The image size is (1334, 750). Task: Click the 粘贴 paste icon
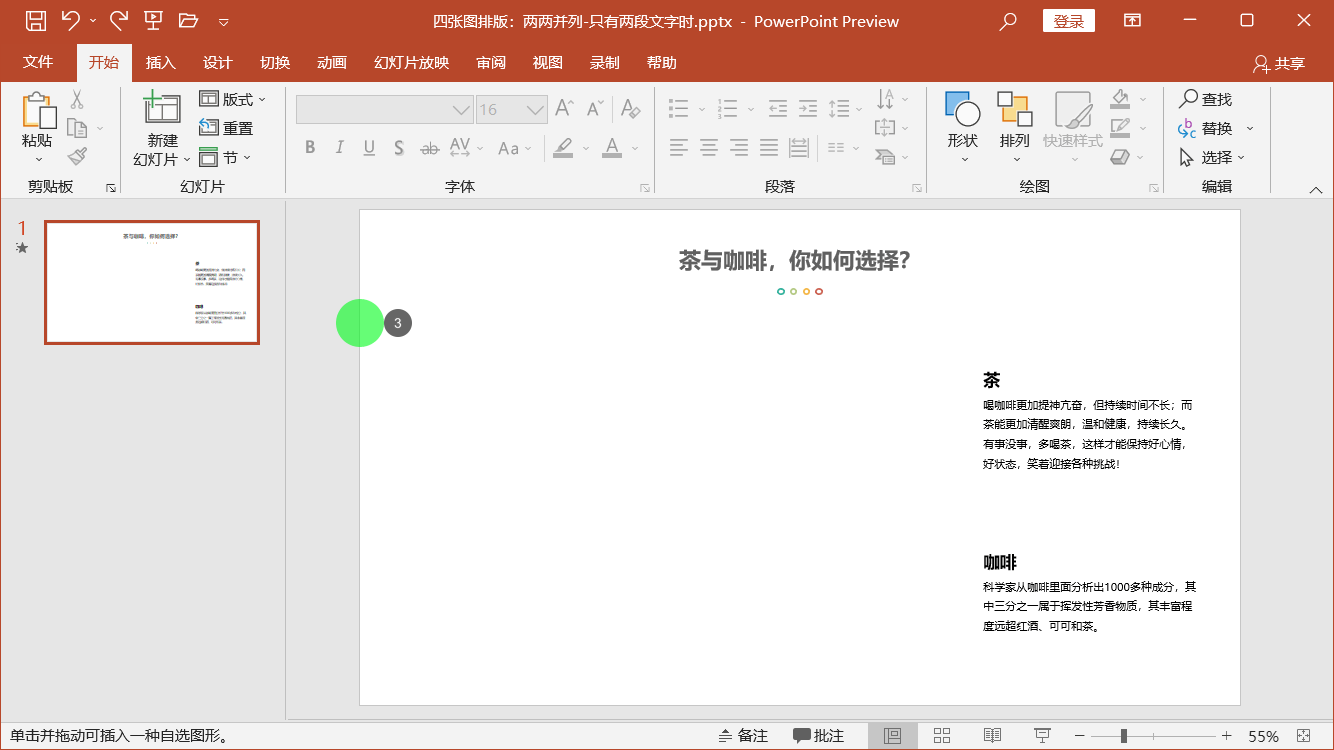38,111
